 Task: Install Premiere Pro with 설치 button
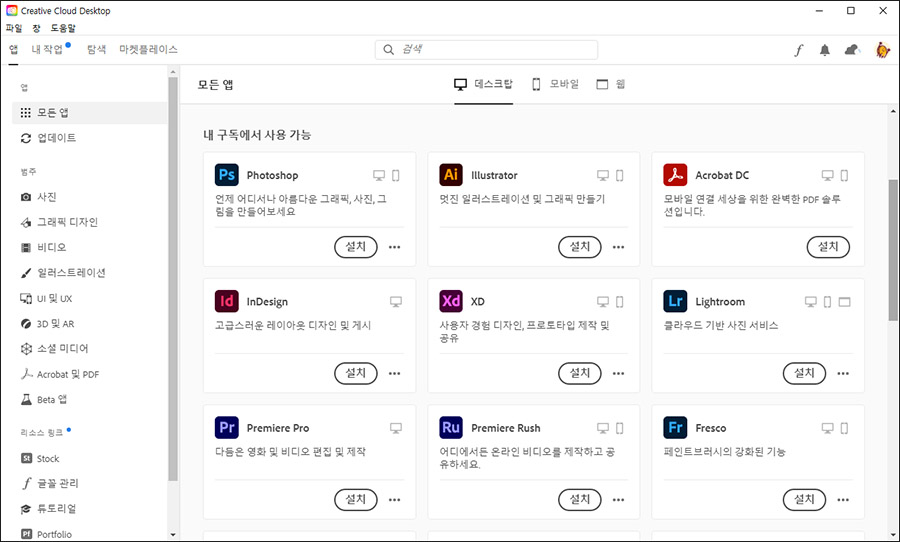tap(356, 500)
